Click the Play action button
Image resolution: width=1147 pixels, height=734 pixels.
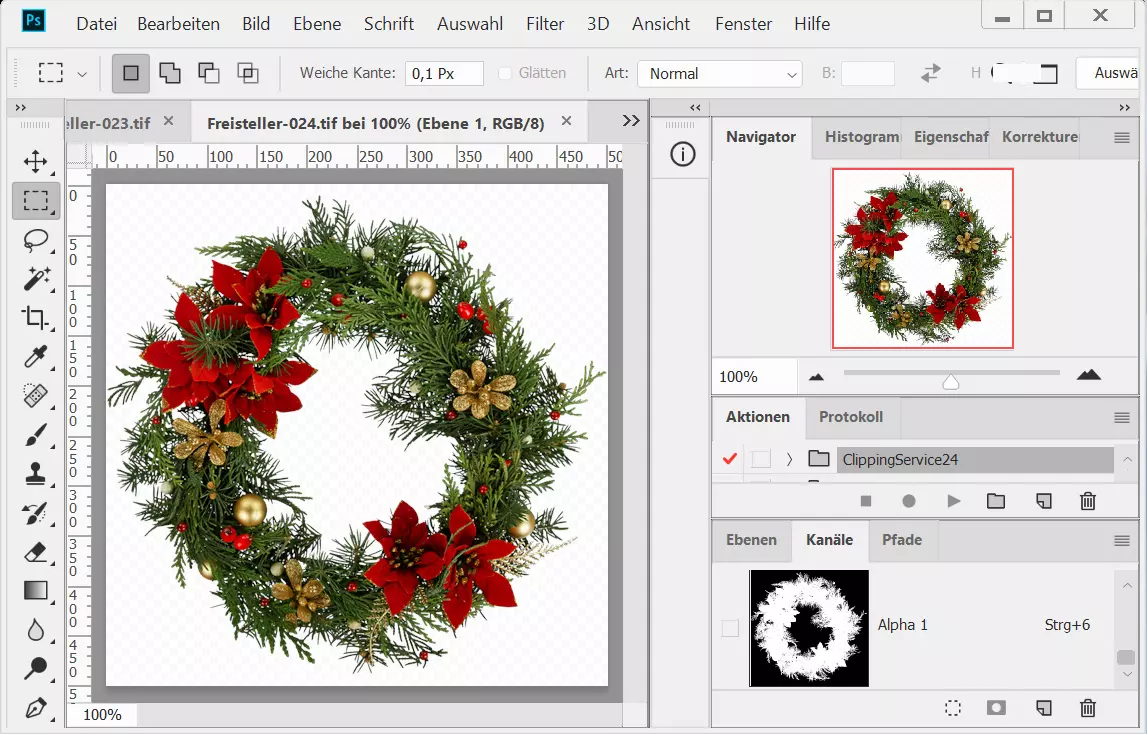953,501
